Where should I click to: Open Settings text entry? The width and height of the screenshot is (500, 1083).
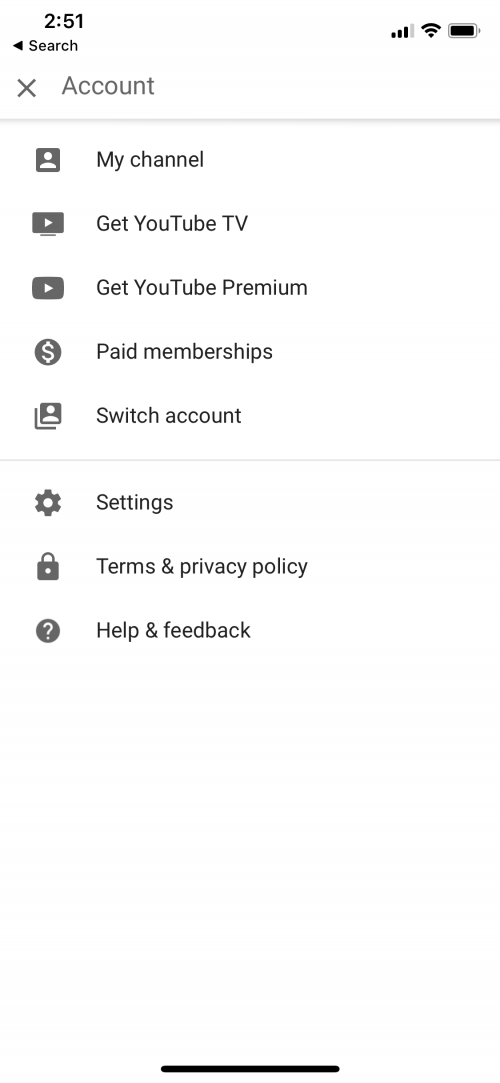click(x=135, y=503)
